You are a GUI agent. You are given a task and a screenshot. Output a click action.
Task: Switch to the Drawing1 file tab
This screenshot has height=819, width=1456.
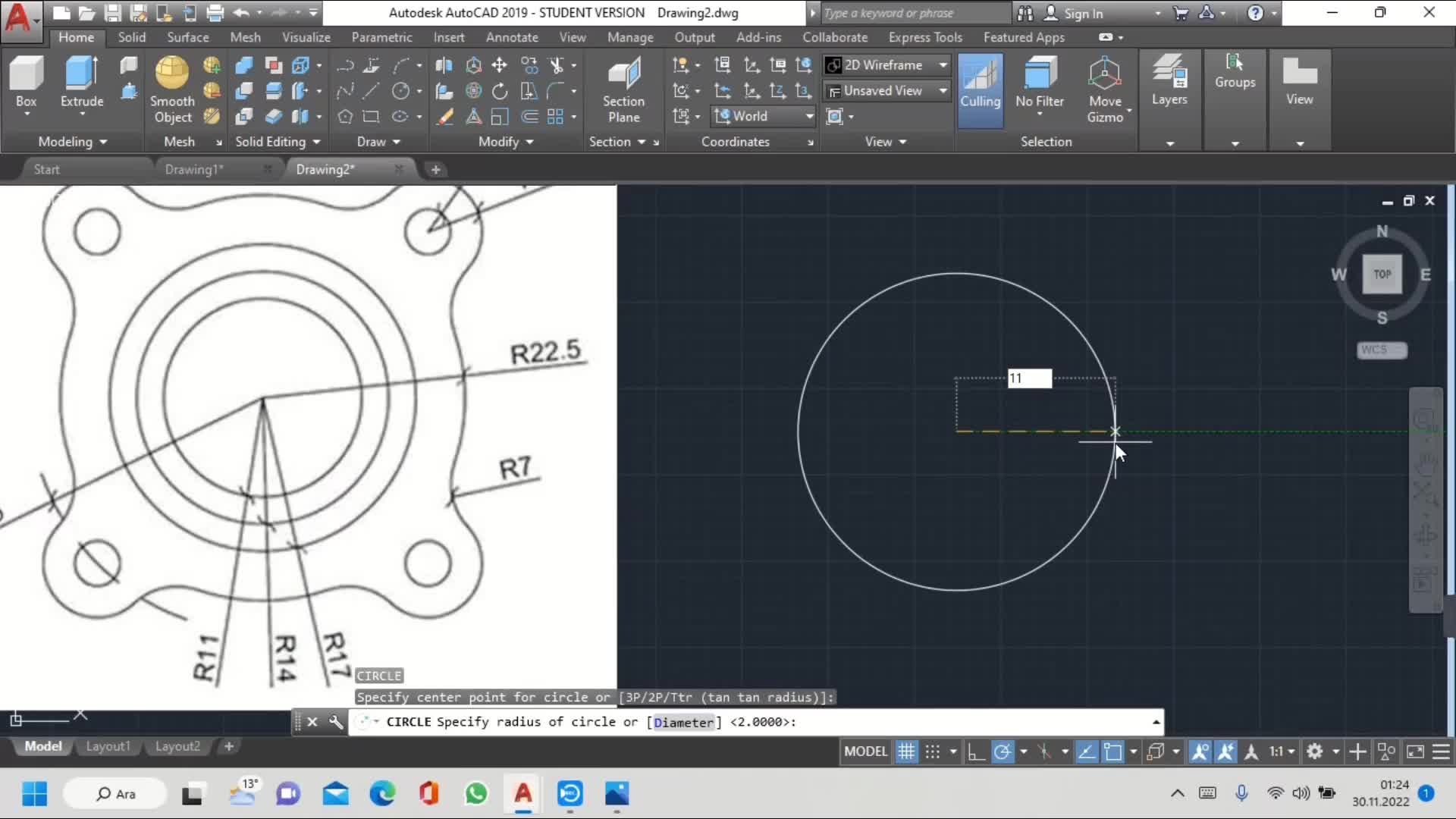click(194, 169)
